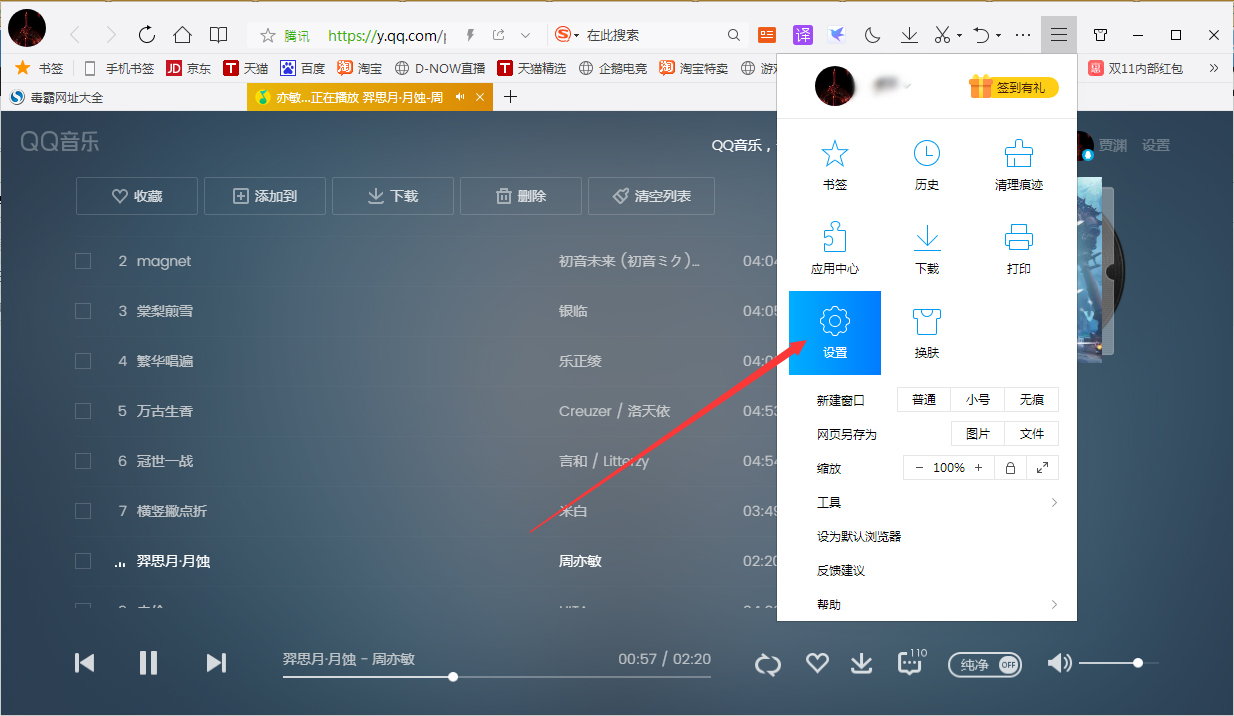Click the 清理痕迹 (Clear traces) icon
This screenshot has height=716, width=1234.
[x=1018, y=163]
